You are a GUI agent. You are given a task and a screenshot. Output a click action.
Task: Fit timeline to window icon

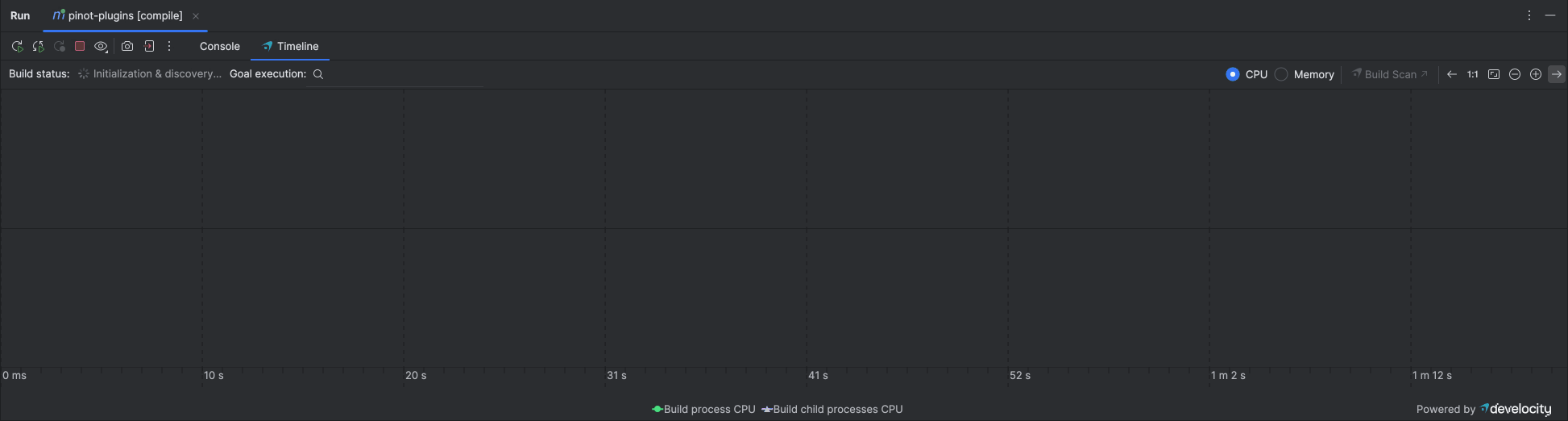click(1494, 74)
